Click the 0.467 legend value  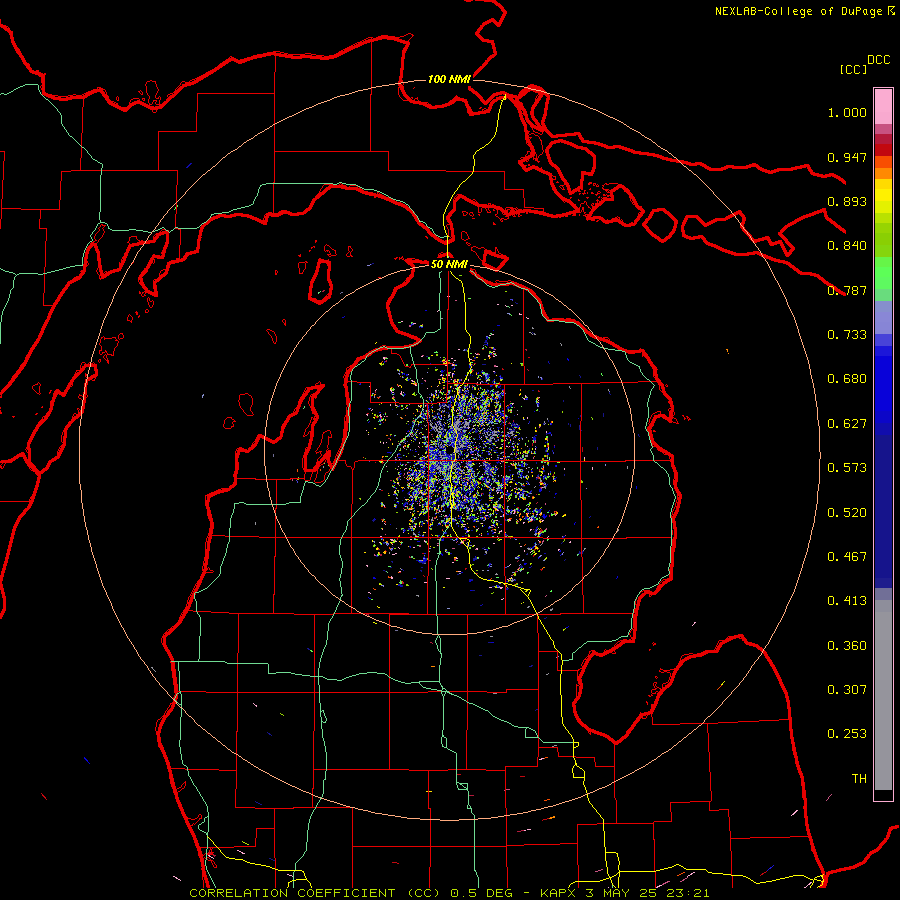pos(847,557)
